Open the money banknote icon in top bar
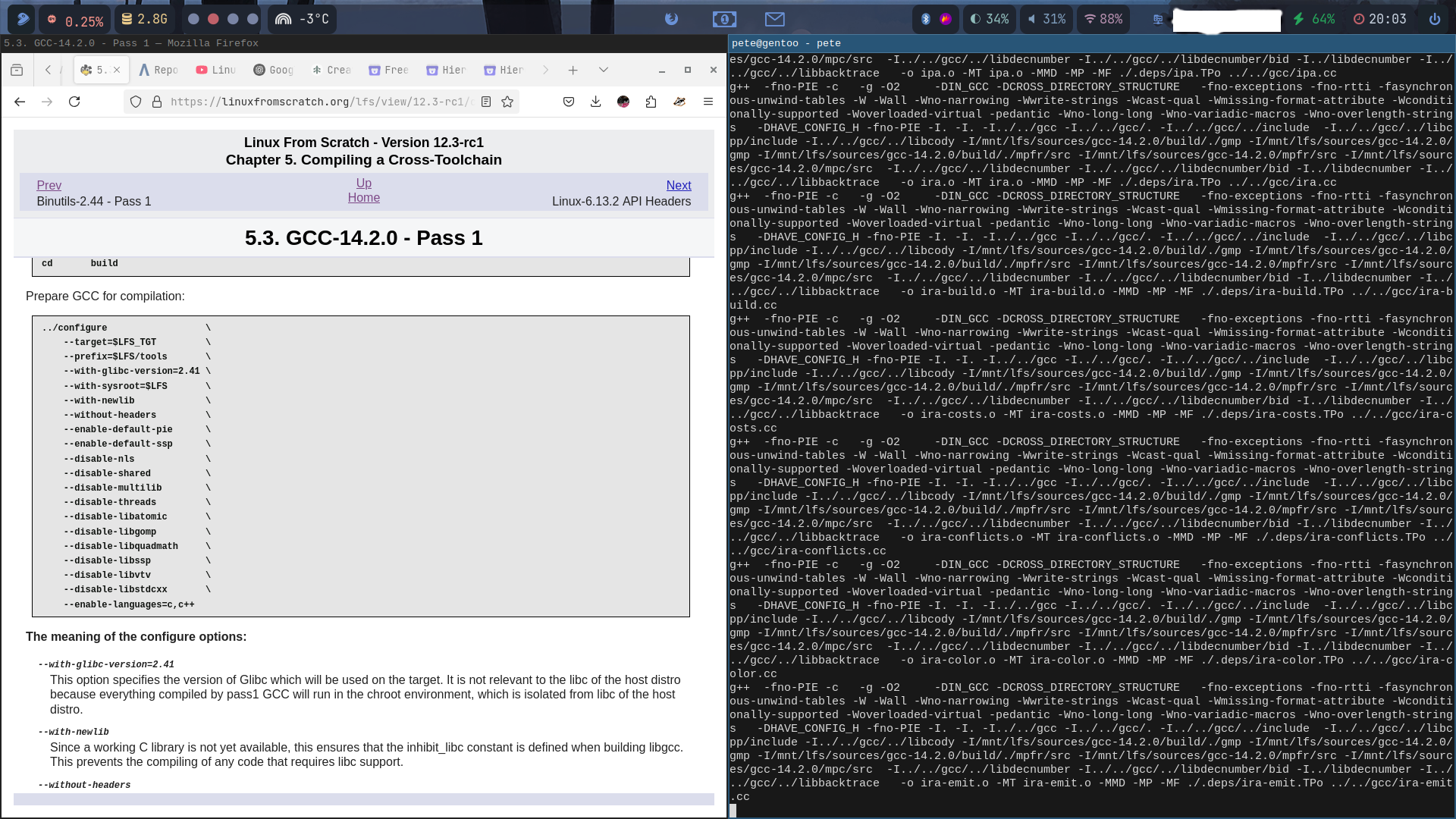 tap(724, 19)
